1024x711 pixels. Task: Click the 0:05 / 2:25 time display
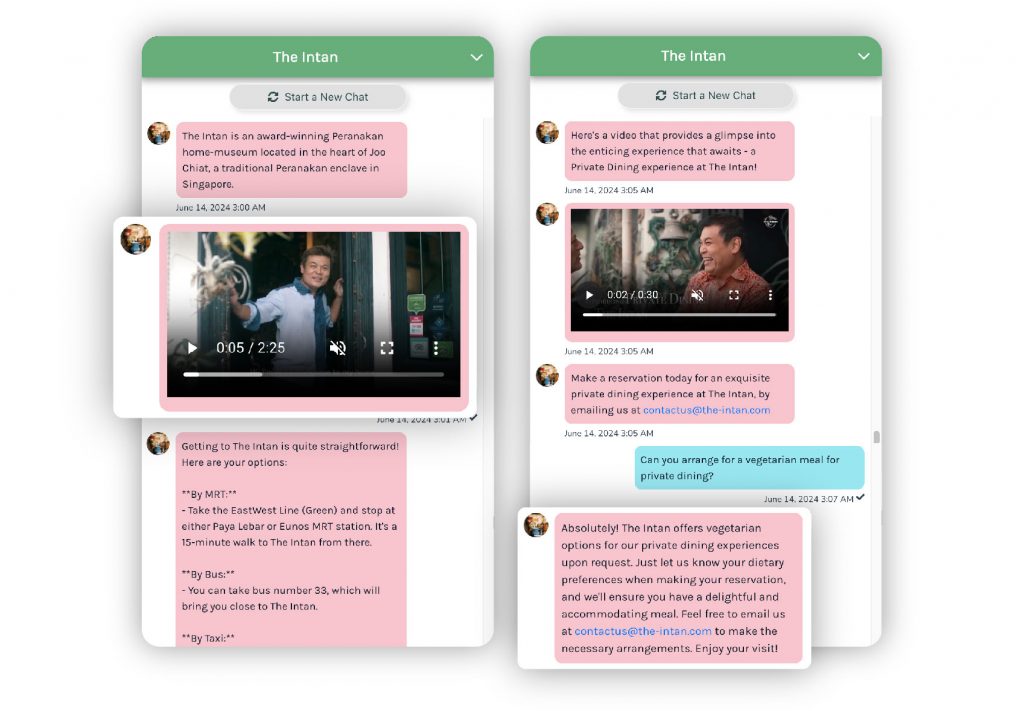coord(251,348)
